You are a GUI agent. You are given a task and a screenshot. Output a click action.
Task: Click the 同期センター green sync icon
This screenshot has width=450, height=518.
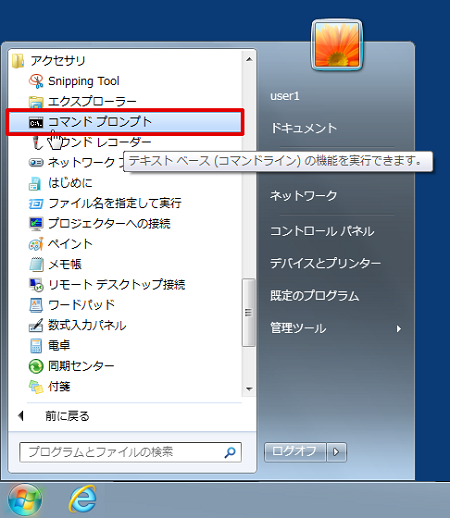click(x=36, y=366)
